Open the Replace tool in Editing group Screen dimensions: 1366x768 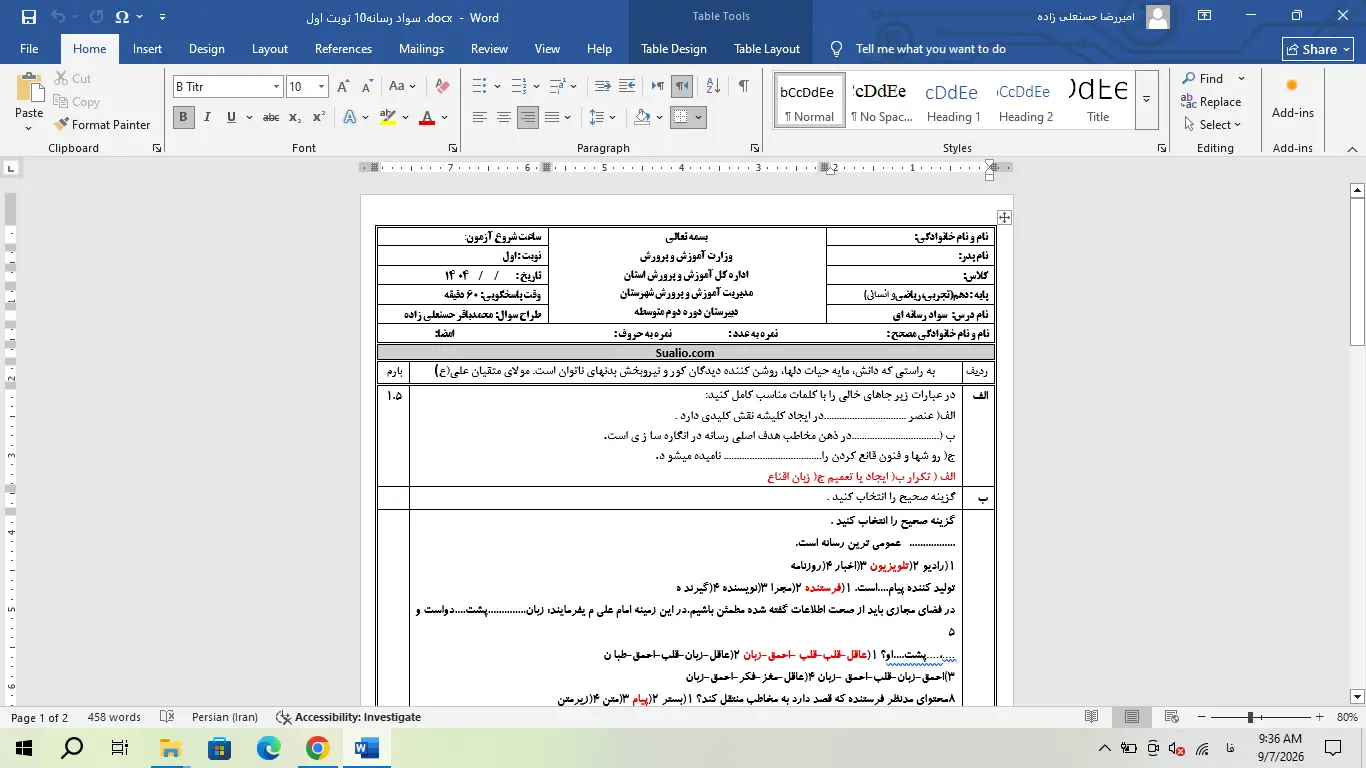point(1211,102)
